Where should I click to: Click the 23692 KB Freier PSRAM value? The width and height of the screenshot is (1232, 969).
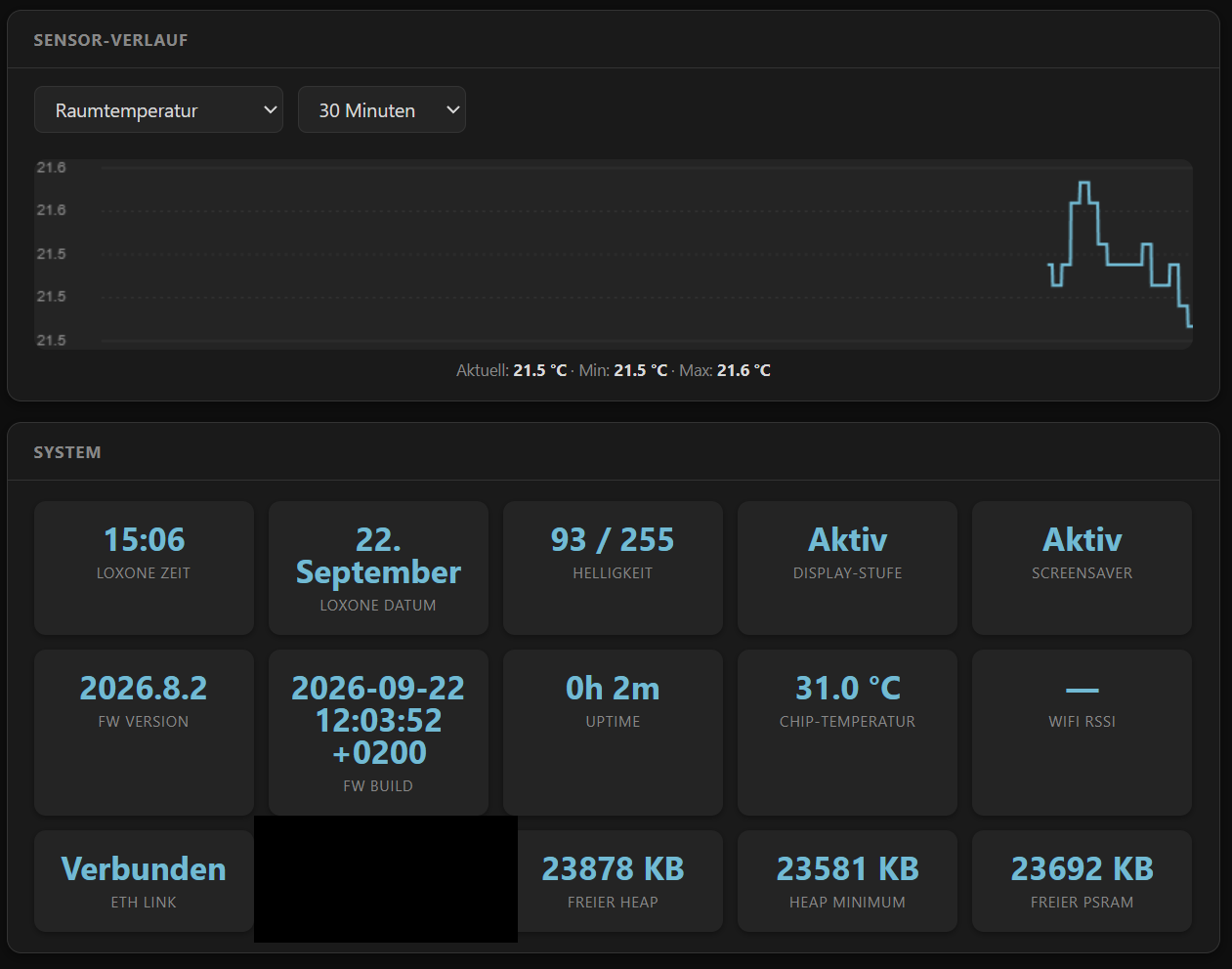pos(1082,868)
